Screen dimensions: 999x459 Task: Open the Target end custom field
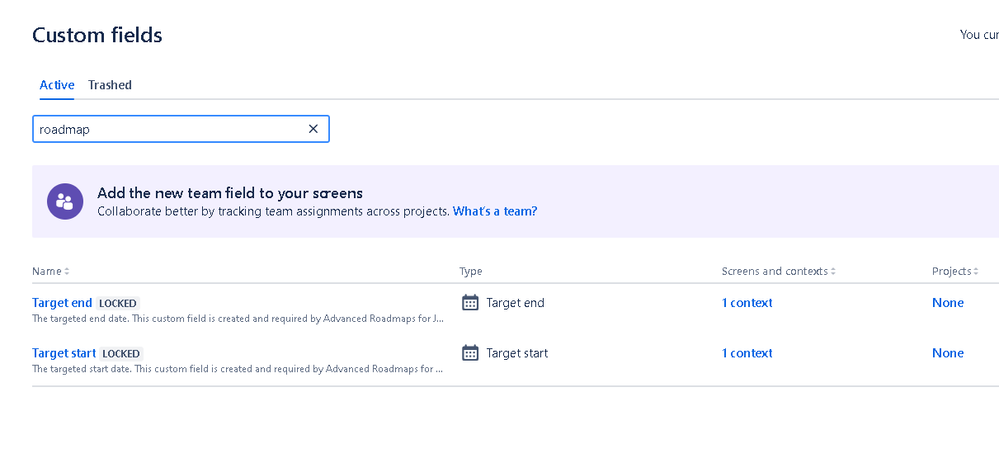click(x=62, y=303)
